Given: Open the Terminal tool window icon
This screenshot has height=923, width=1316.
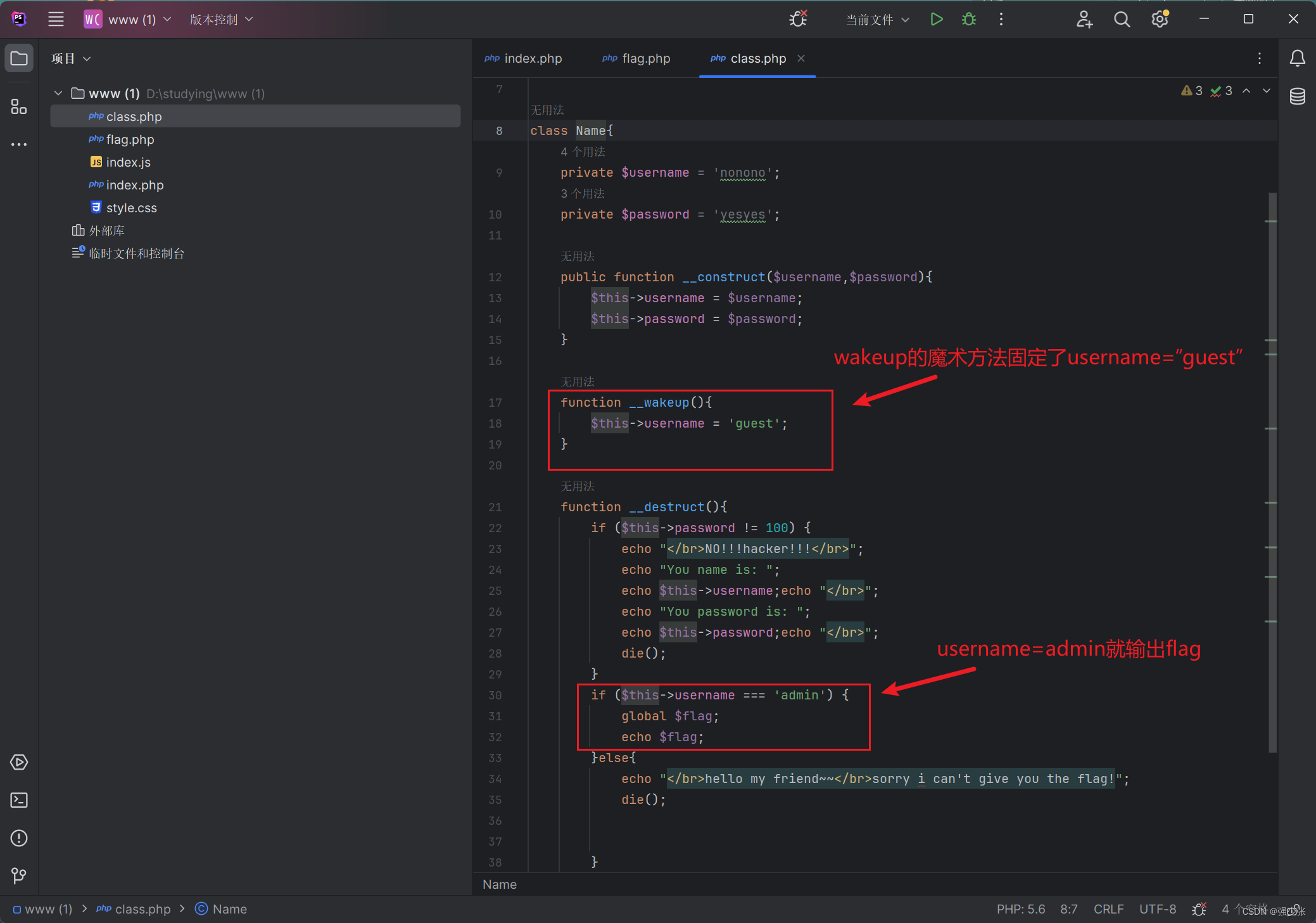Looking at the screenshot, I should tap(19, 800).
